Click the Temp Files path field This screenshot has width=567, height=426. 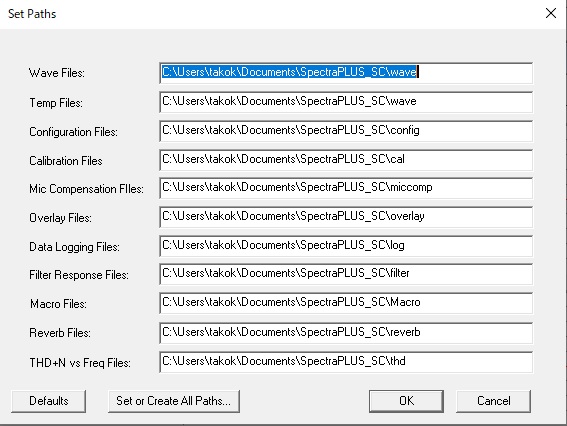click(346, 102)
